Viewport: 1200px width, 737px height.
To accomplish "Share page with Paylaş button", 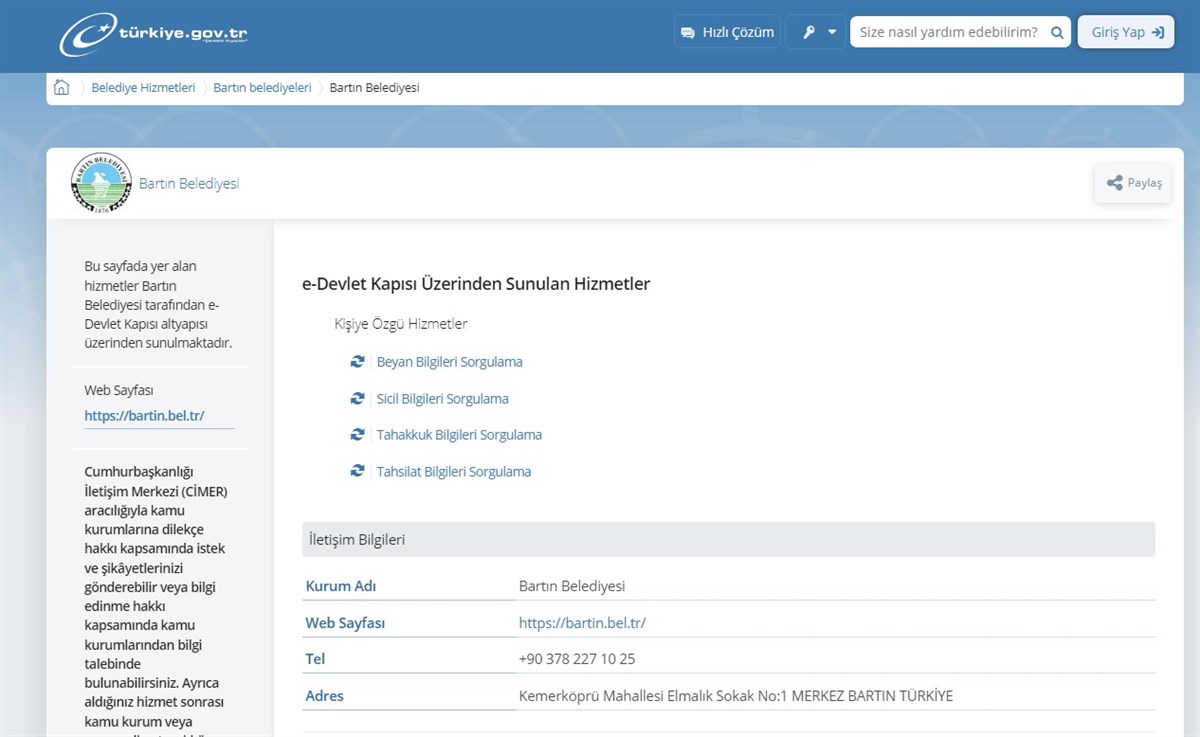I will click(x=1133, y=183).
